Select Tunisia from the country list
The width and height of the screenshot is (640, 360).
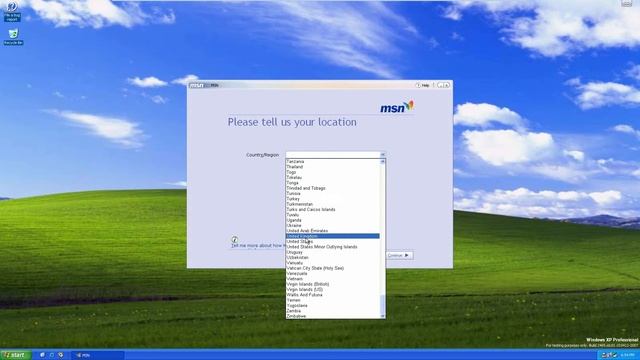333,193
